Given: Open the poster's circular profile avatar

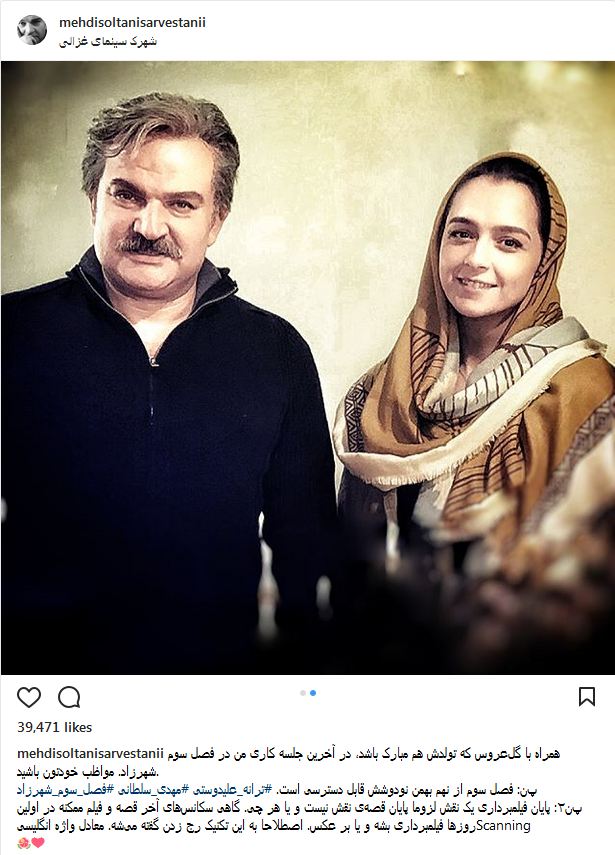Looking at the screenshot, I should point(32,30).
